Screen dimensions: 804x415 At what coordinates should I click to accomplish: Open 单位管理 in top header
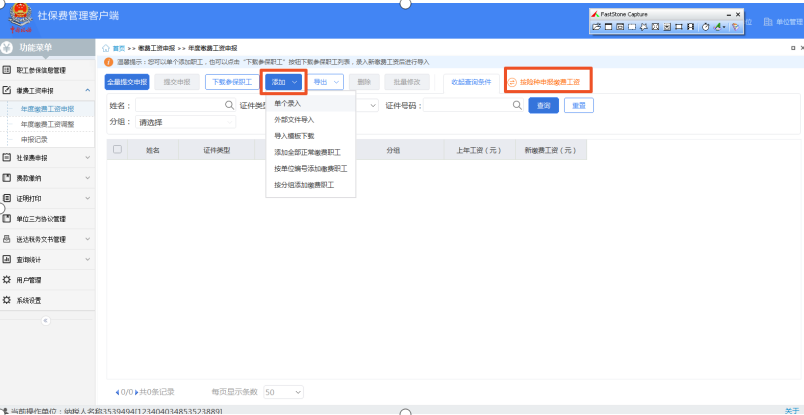tap(779, 21)
